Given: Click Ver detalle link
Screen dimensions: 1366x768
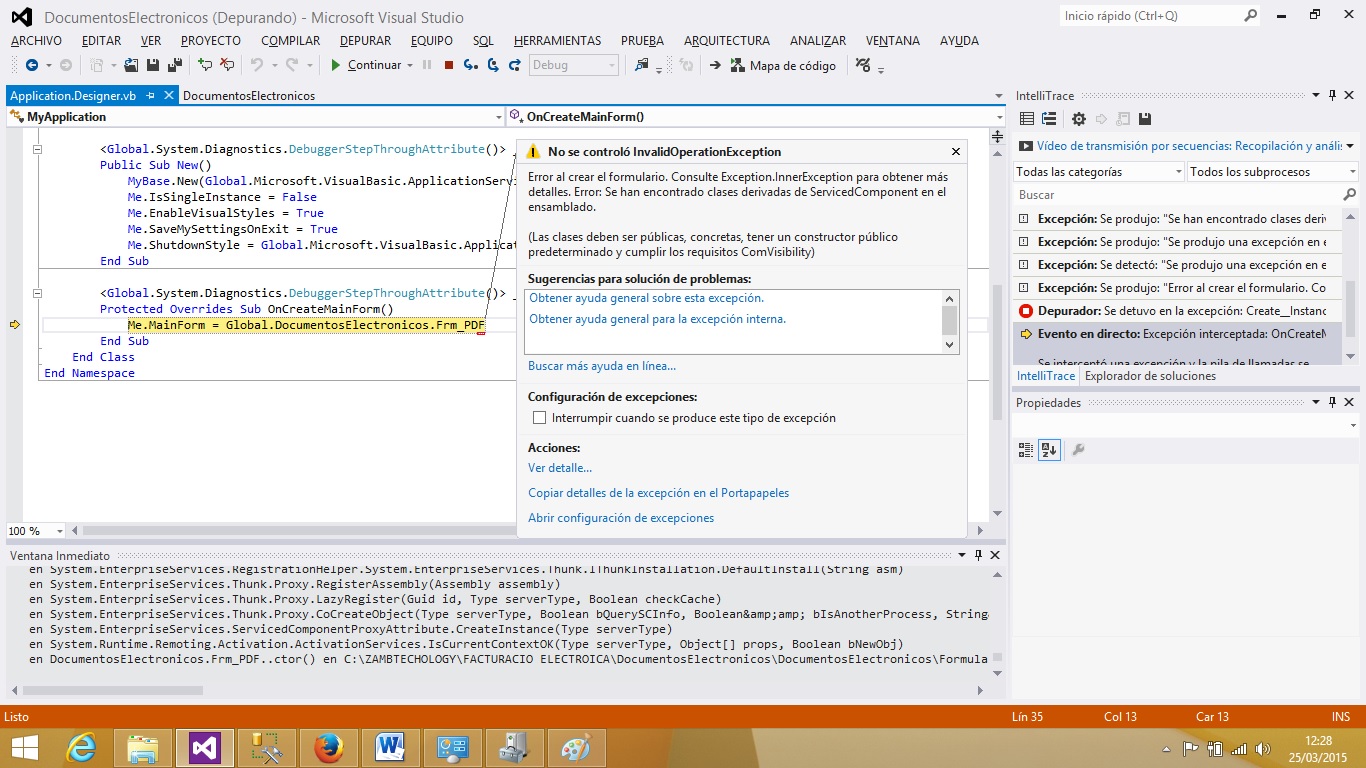Looking at the screenshot, I should click(560, 468).
